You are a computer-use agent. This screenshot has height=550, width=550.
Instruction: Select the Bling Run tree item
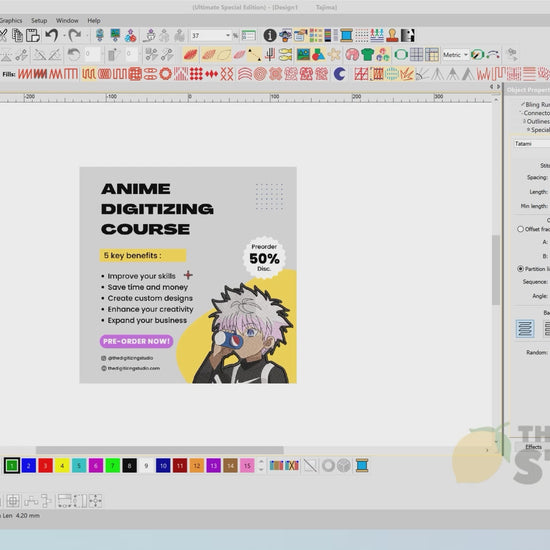click(x=537, y=104)
